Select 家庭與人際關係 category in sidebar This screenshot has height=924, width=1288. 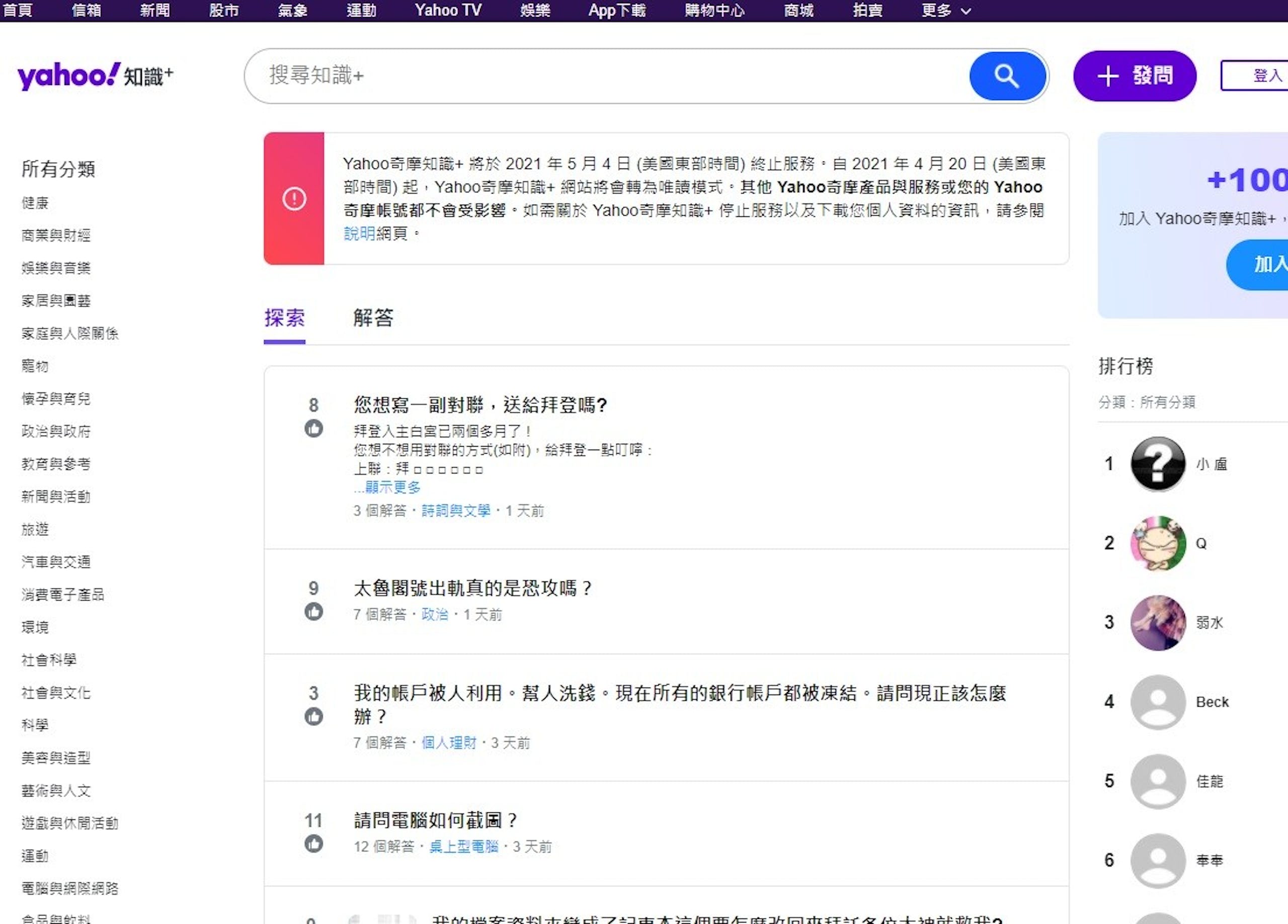(x=70, y=333)
